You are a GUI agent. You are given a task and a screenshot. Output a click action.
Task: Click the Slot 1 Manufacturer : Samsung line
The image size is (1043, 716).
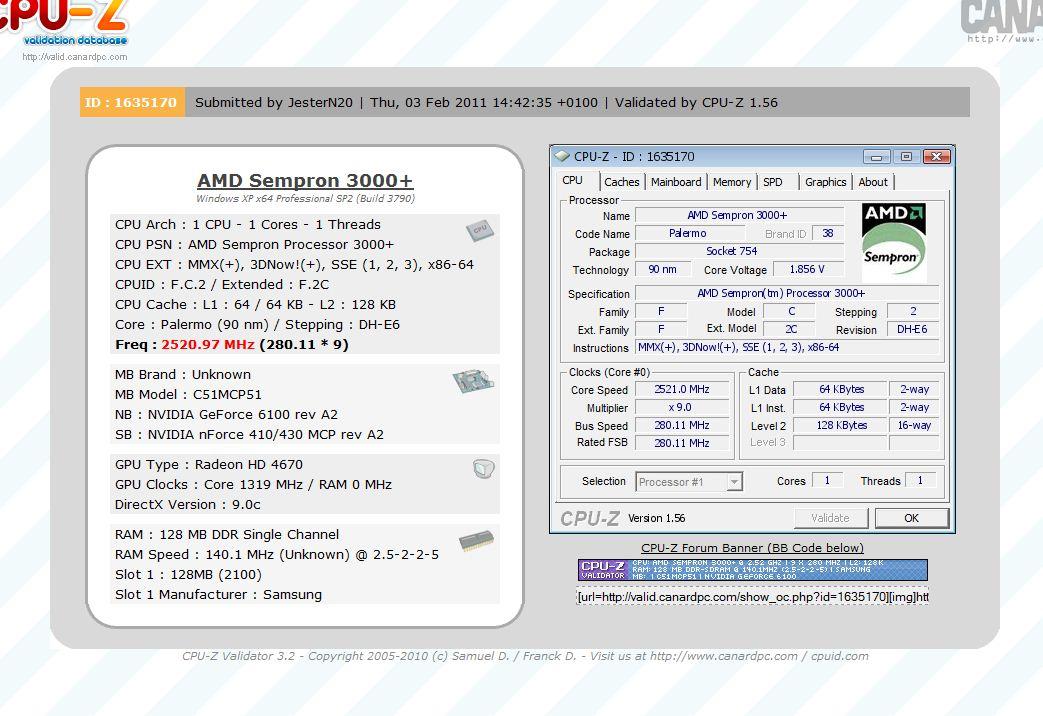pyautogui.click(x=218, y=595)
